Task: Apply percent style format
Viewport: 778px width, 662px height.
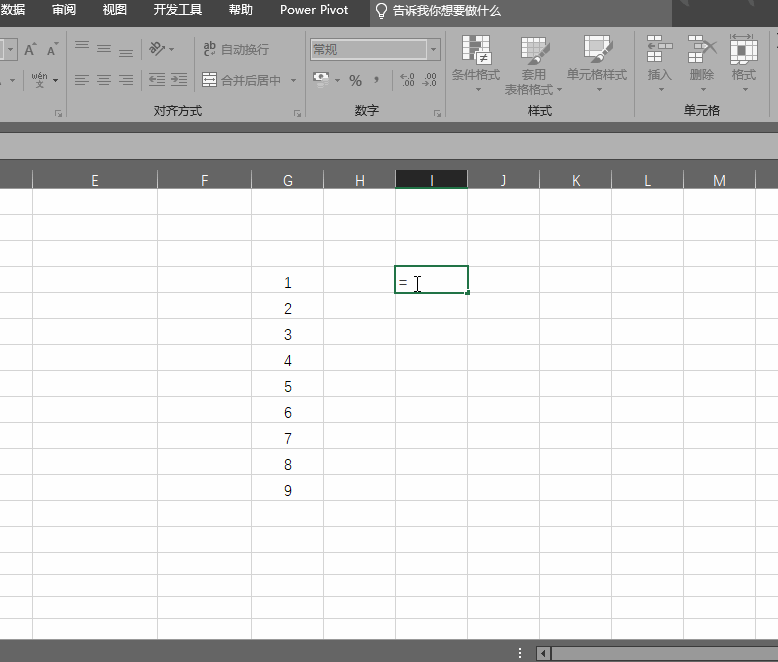Action: tap(355, 80)
